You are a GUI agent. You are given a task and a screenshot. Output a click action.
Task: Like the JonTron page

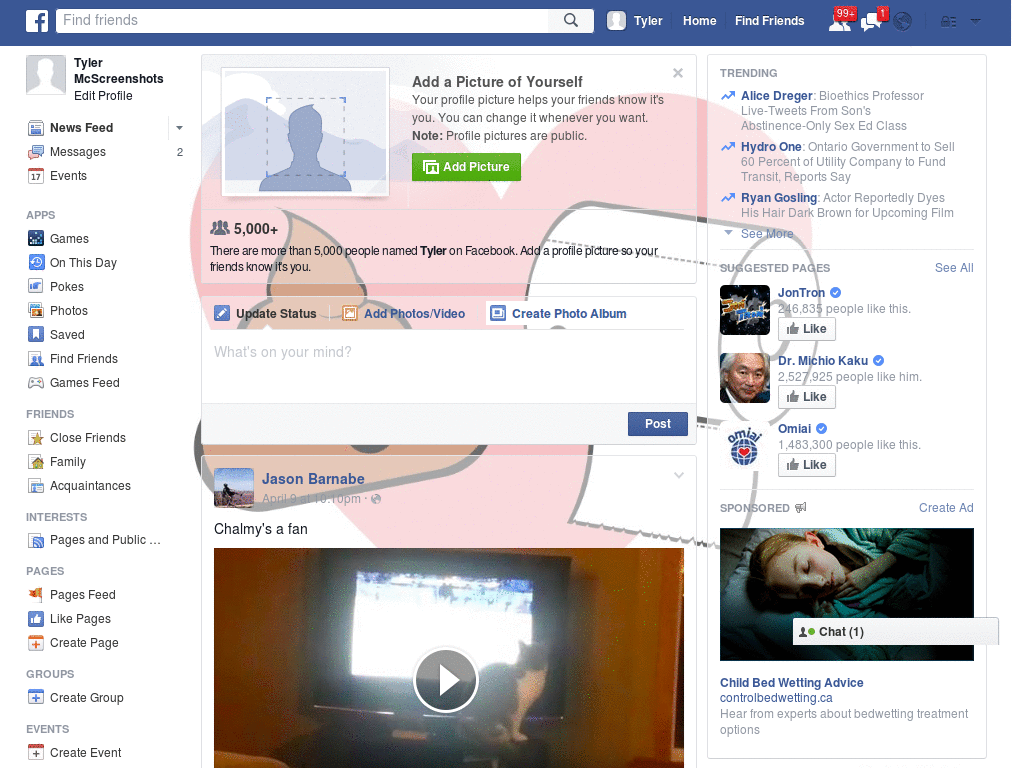(x=807, y=328)
